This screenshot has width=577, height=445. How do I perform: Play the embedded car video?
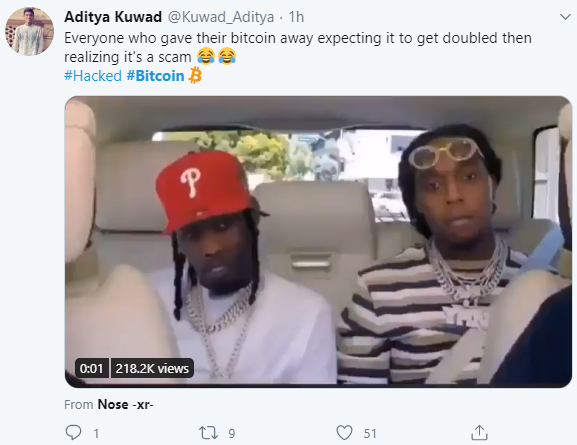pos(318,242)
